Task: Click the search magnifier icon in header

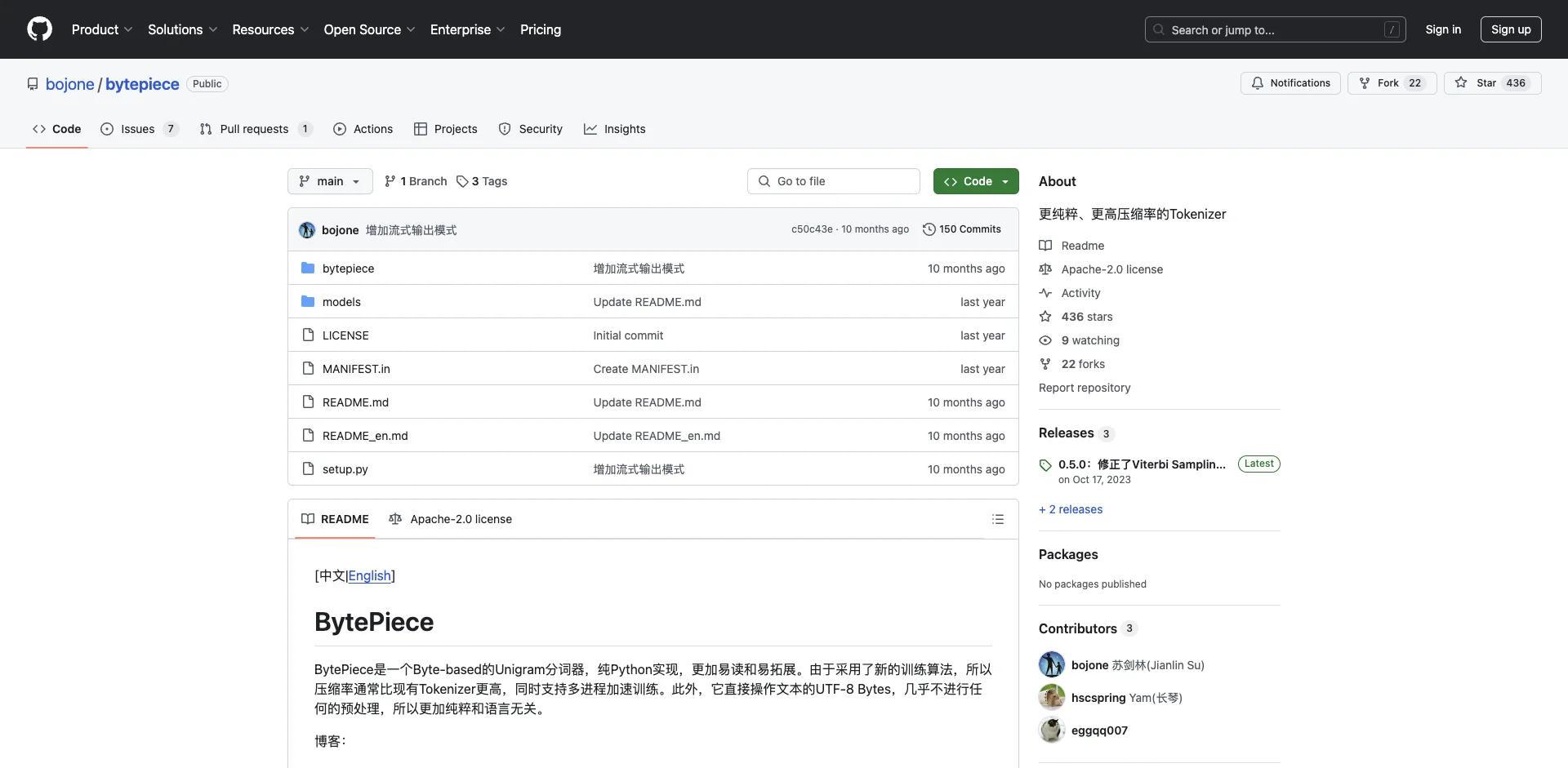Action: 1159,29
